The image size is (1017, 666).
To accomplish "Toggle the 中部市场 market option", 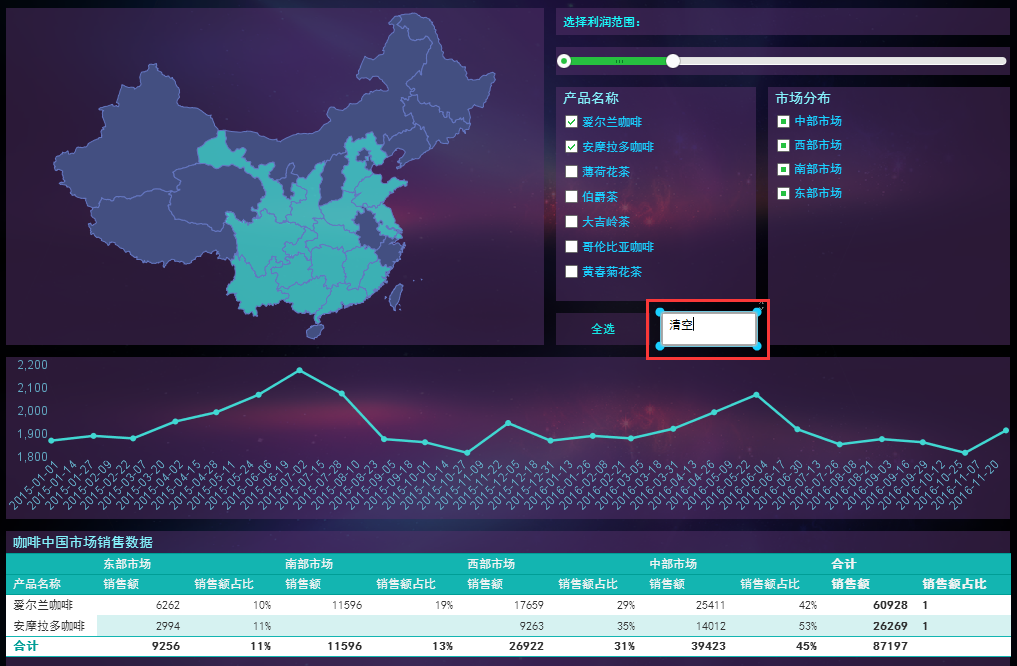I will click(x=784, y=121).
